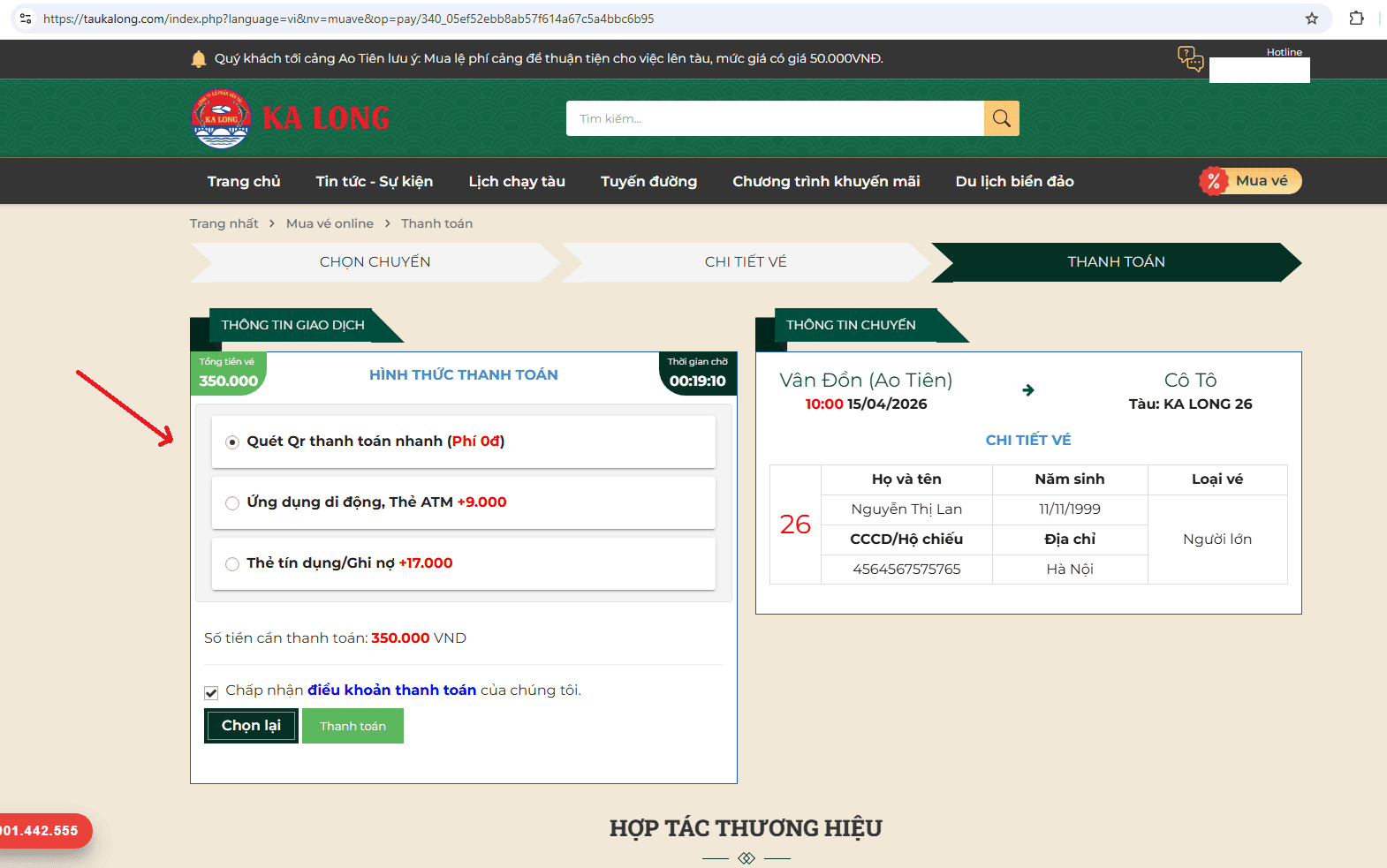Bookmark page with star icon
The width and height of the screenshot is (1387, 868).
[x=1312, y=19]
